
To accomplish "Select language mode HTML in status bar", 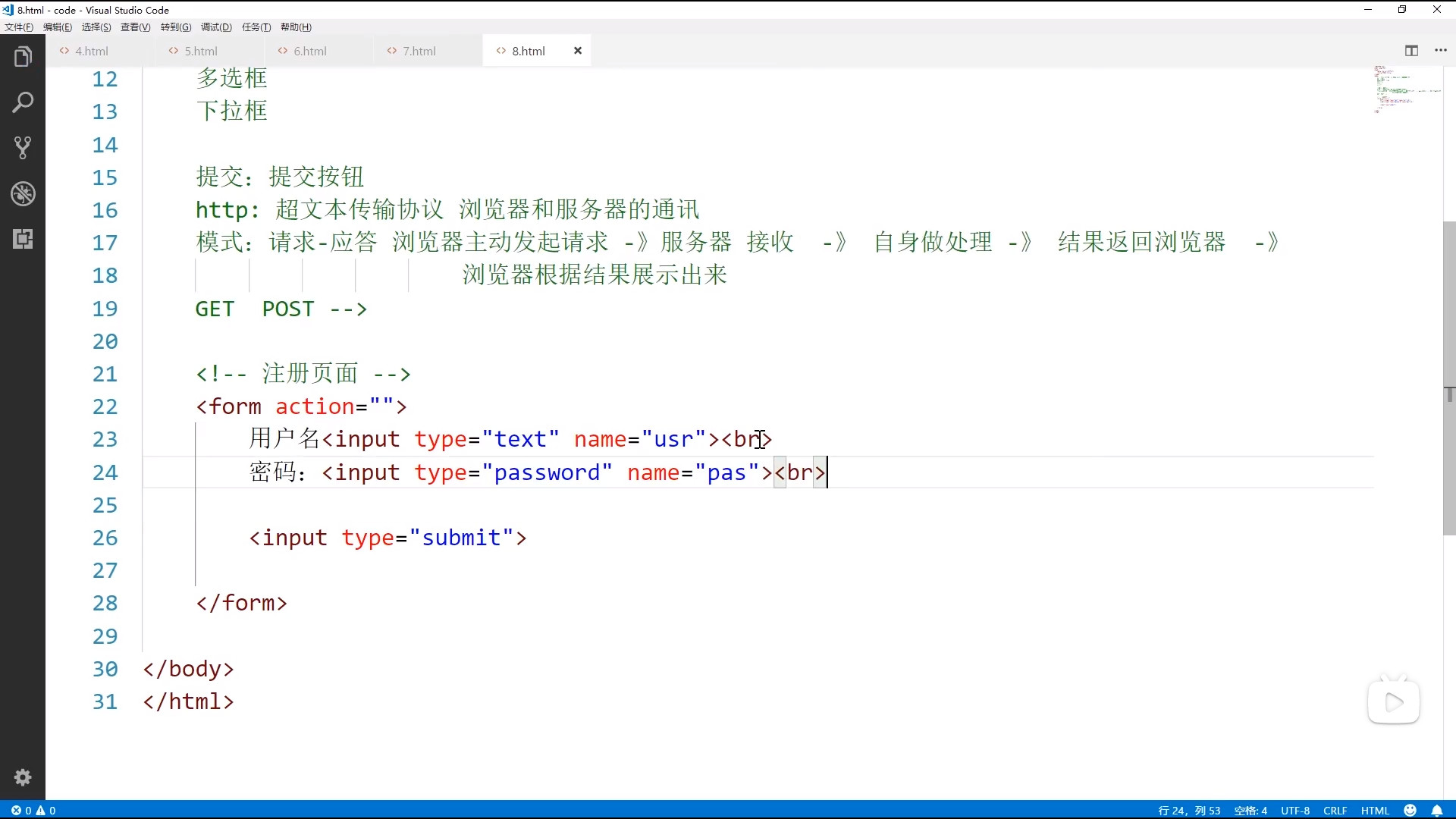I will pos(1374,811).
